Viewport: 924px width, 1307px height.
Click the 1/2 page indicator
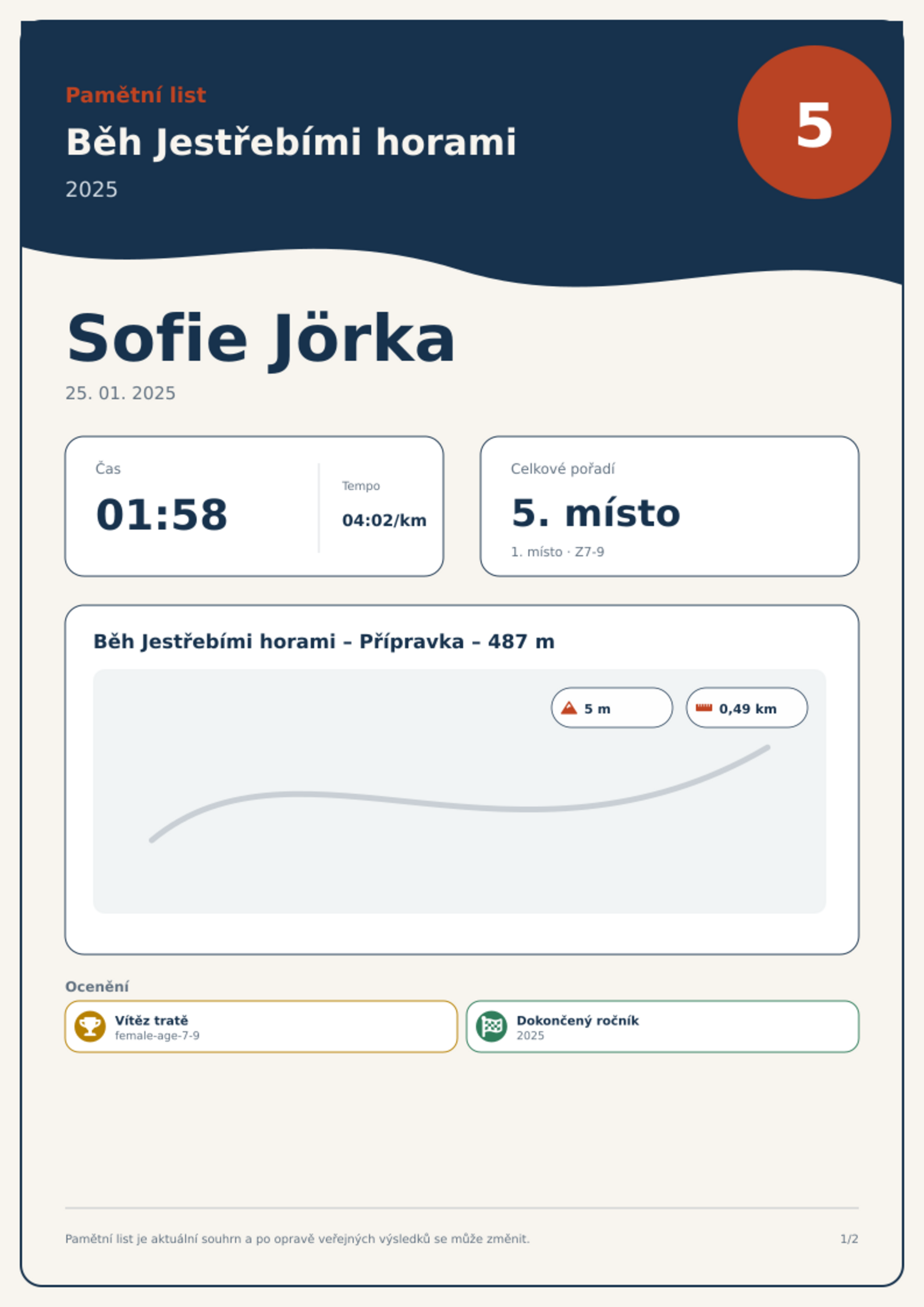pyautogui.click(x=850, y=1239)
